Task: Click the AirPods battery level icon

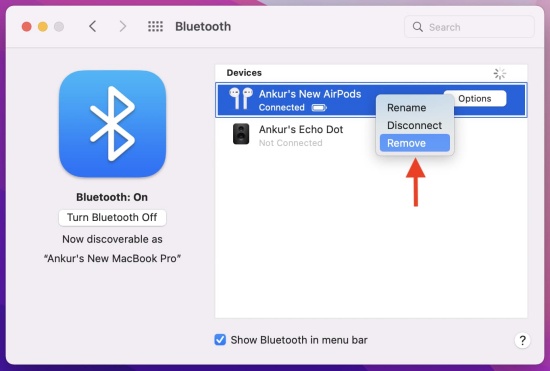Action: click(x=319, y=108)
